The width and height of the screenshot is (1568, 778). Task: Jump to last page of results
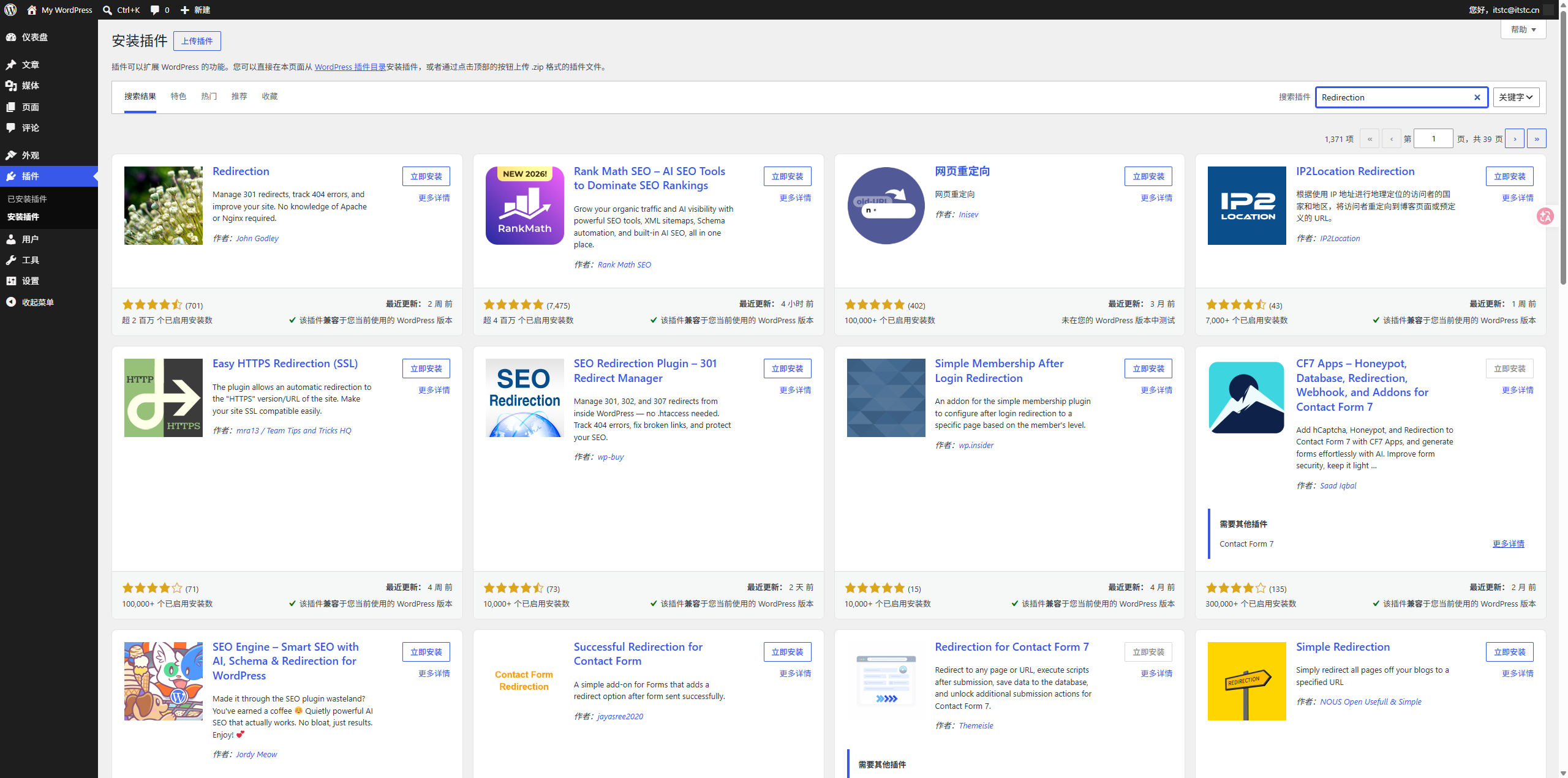point(1537,139)
